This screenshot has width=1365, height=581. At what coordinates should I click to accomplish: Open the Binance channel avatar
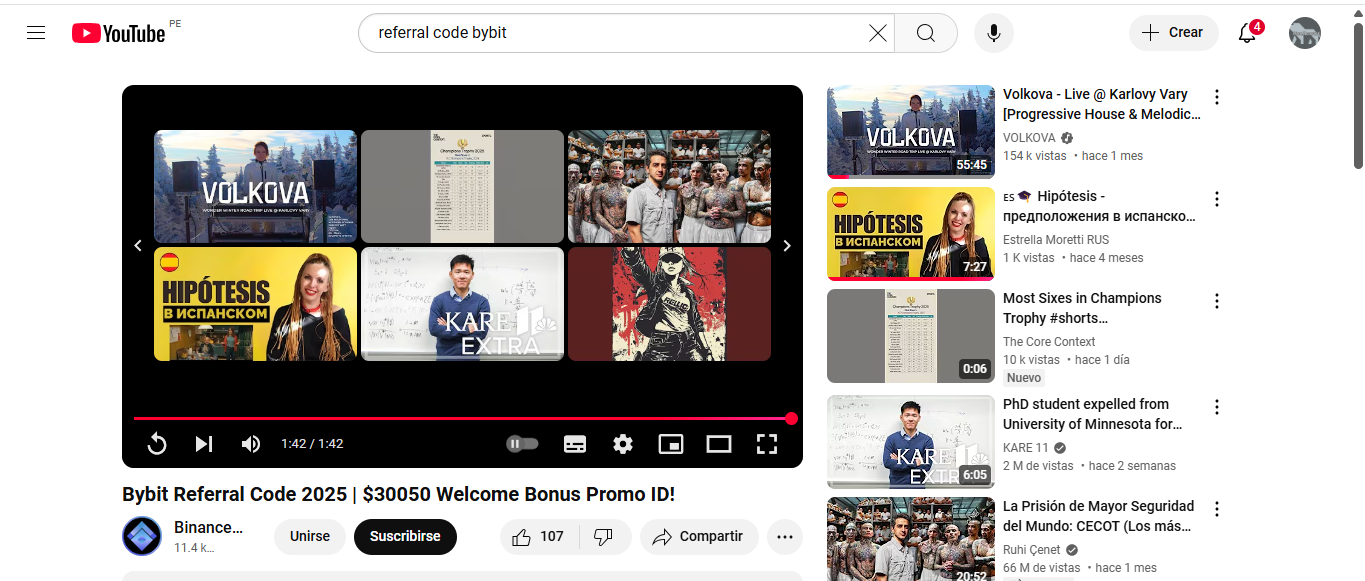click(142, 537)
